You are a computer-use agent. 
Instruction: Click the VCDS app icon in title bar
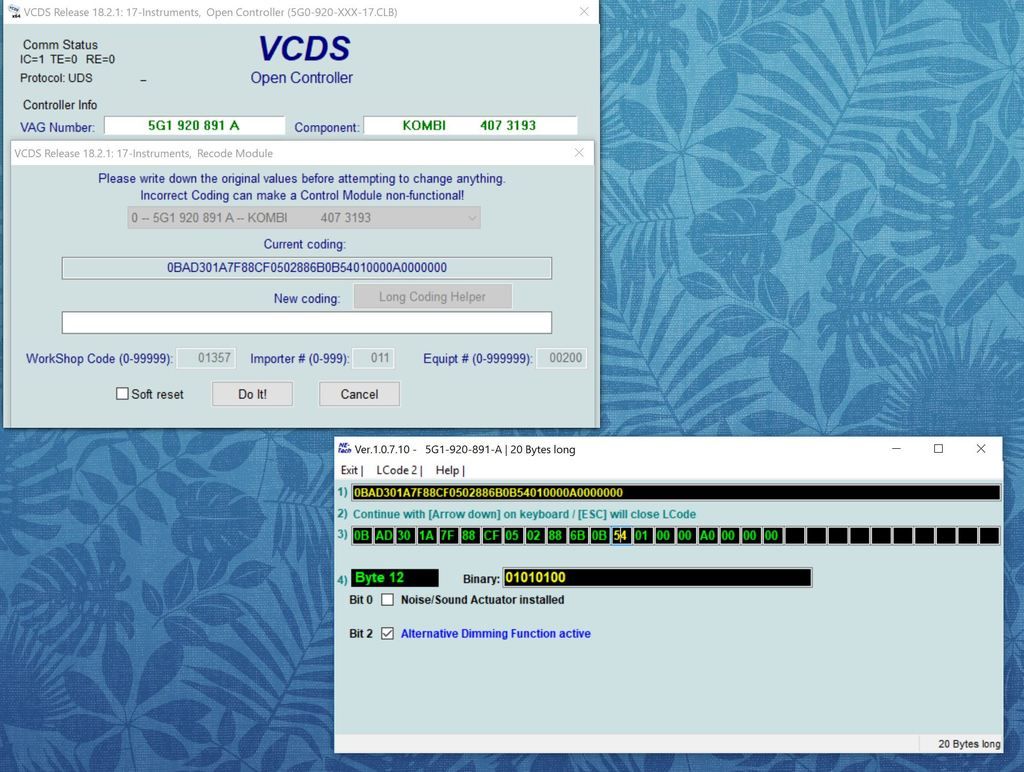14,12
